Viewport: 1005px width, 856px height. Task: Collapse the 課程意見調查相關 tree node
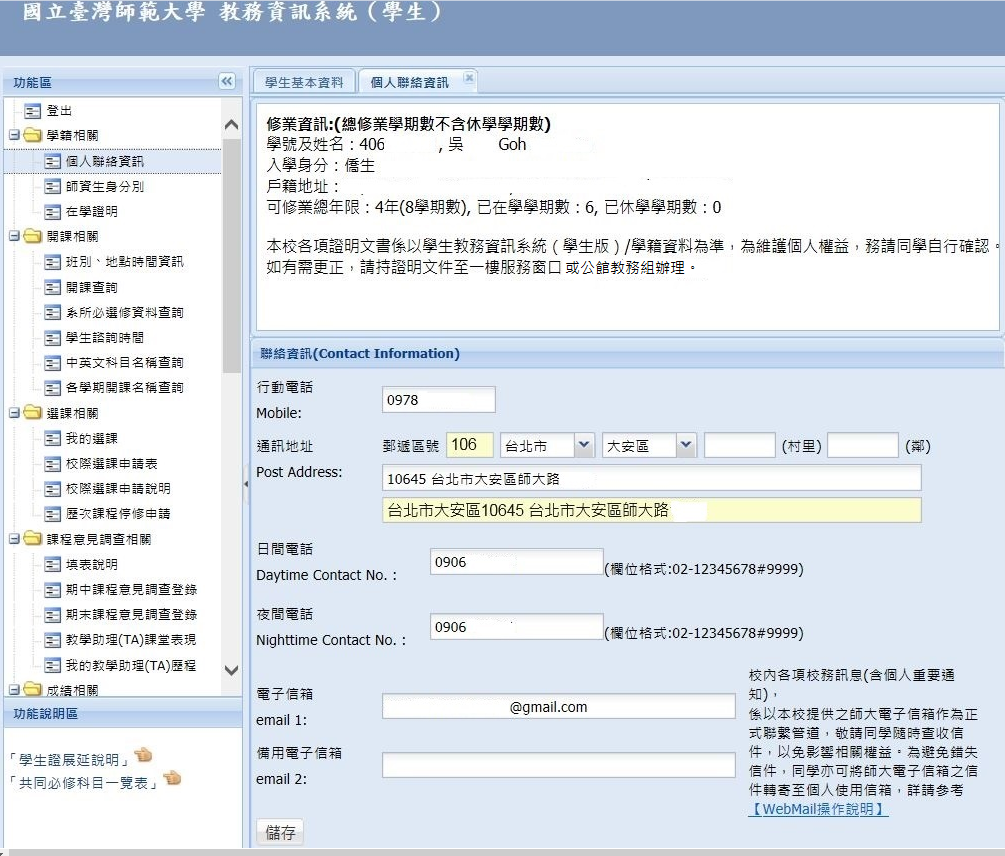(13, 539)
